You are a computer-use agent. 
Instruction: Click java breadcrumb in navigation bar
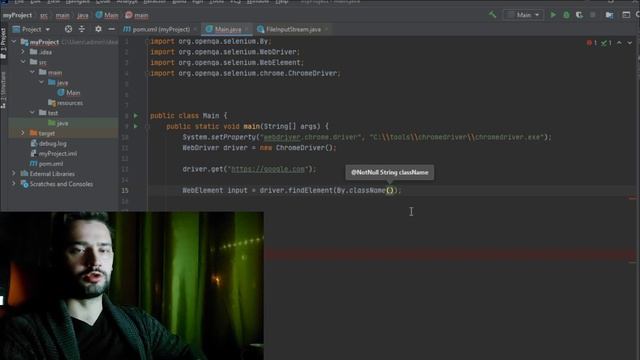point(82,16)
